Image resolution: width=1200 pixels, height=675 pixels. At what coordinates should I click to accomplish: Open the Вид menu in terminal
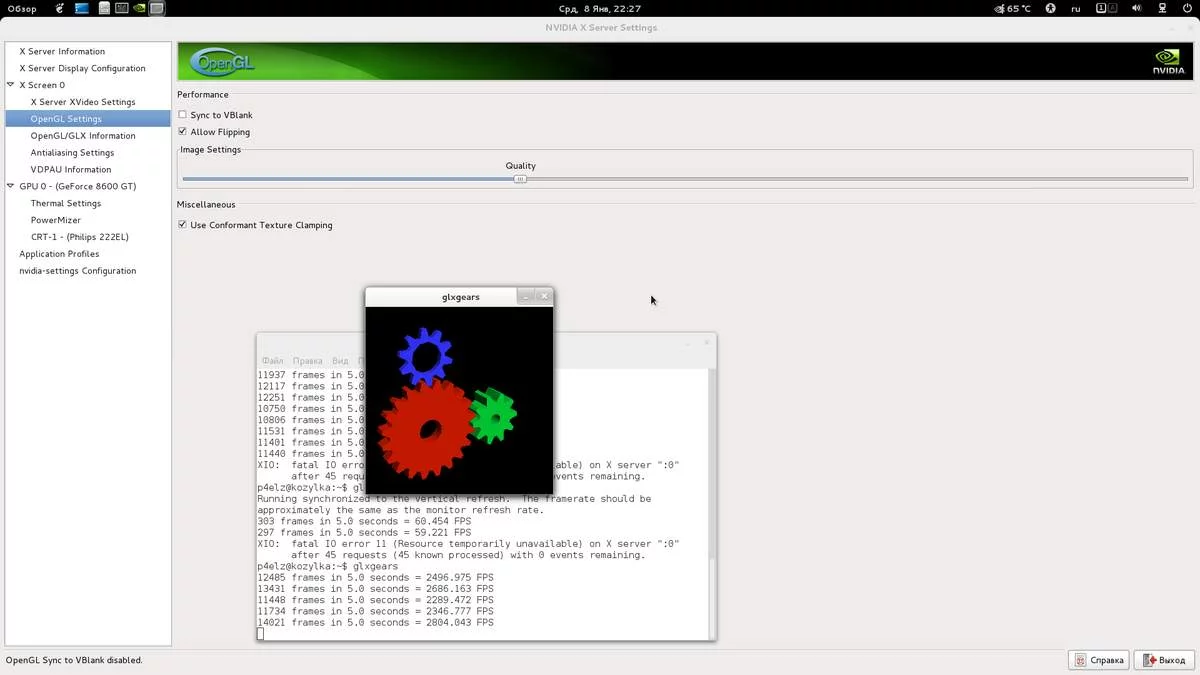340,361
